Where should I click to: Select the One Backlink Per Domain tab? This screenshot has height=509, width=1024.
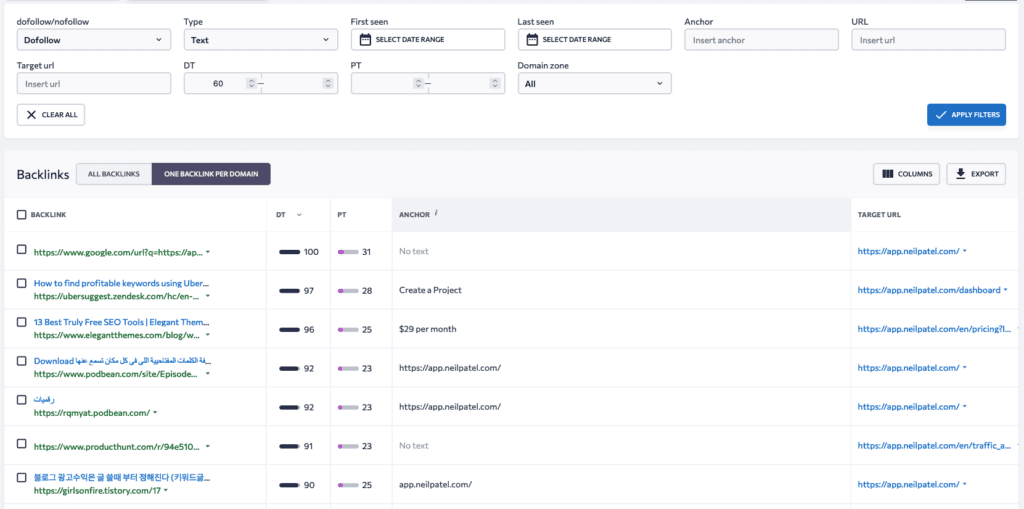click(x=211, y=174)
